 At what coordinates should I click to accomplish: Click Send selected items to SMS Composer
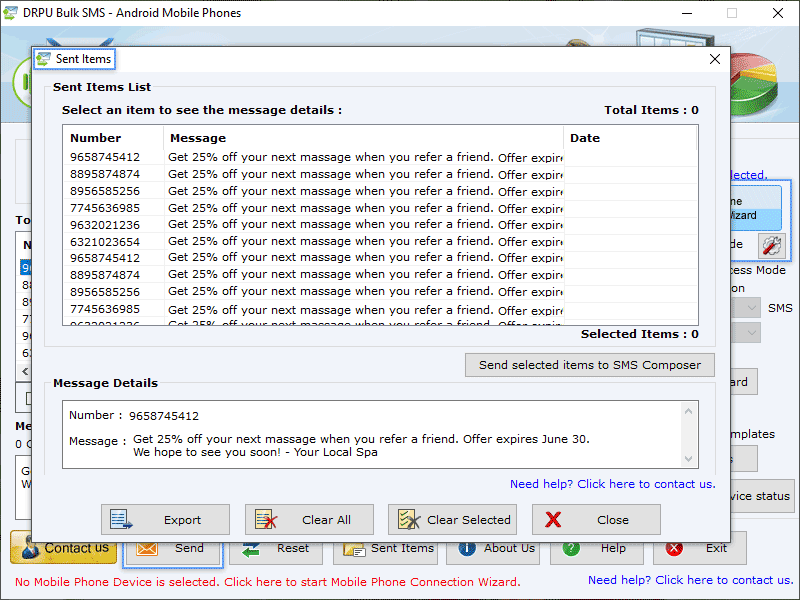point(589,365)
